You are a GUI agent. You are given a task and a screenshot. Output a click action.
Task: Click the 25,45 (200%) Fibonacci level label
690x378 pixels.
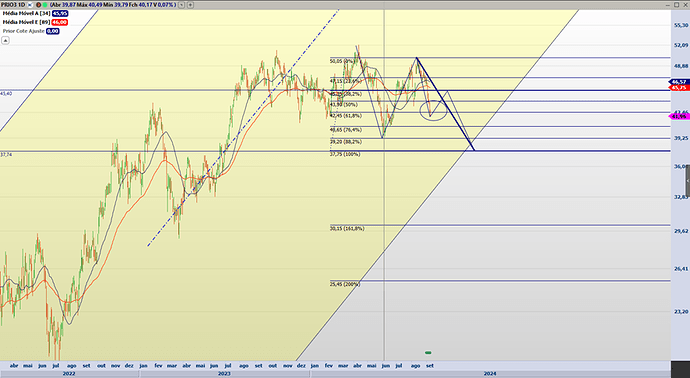coord(345,284)
